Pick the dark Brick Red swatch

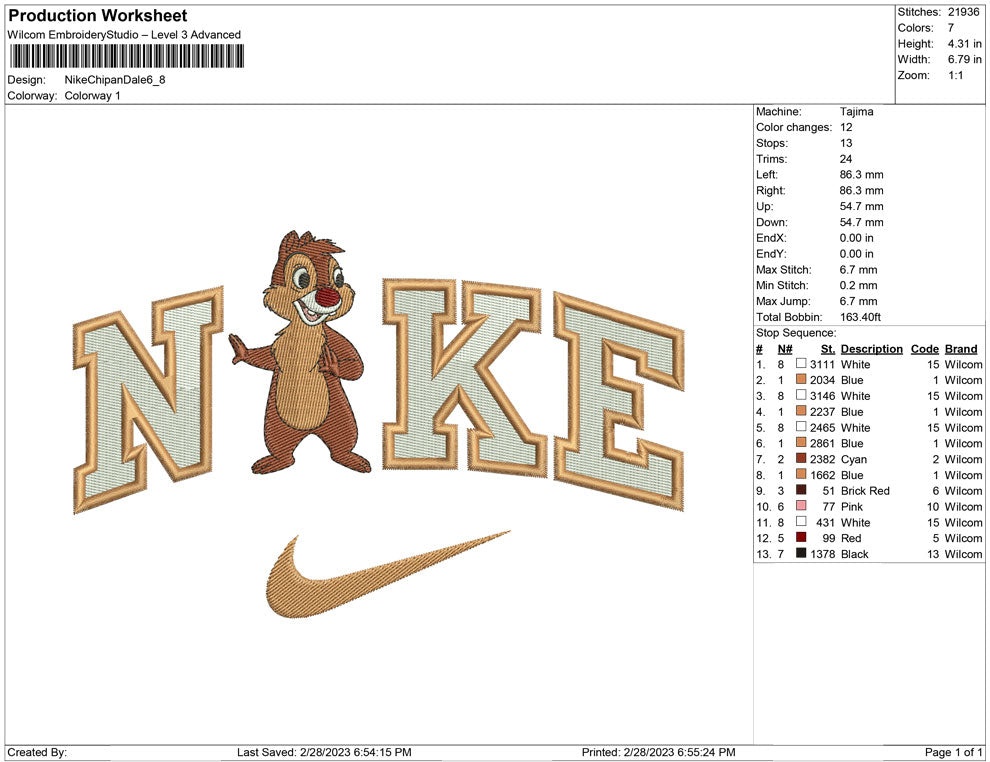coord(801,490)
